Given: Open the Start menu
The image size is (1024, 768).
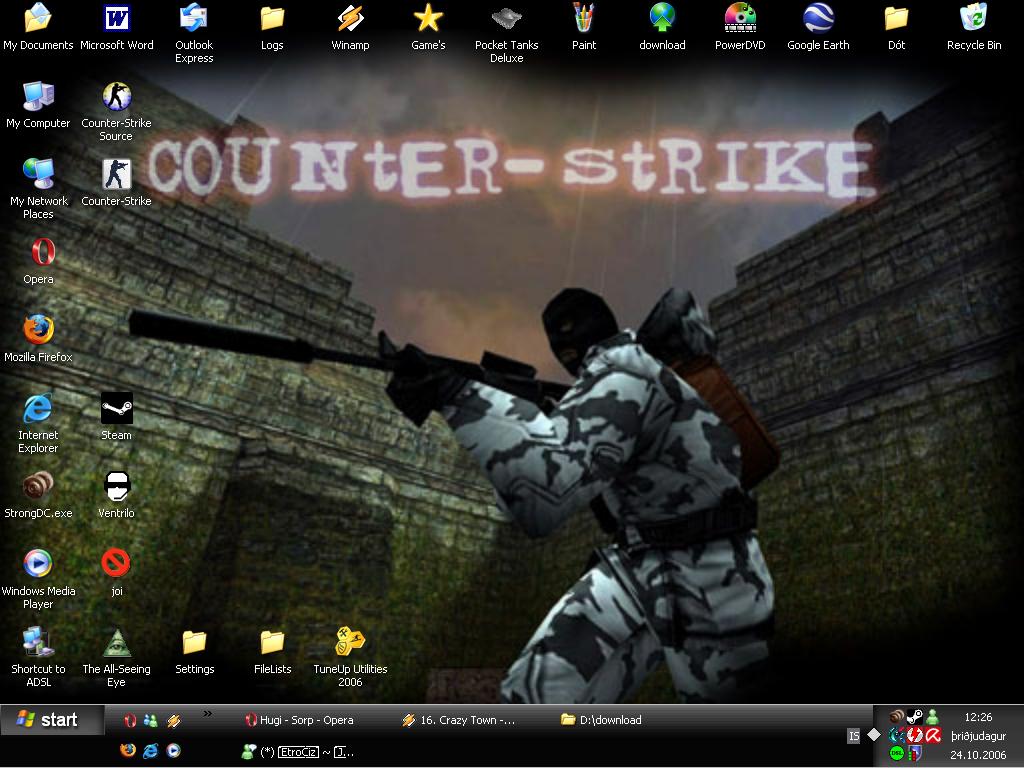Looking at the screenshot, I should [x=52, y=720].
